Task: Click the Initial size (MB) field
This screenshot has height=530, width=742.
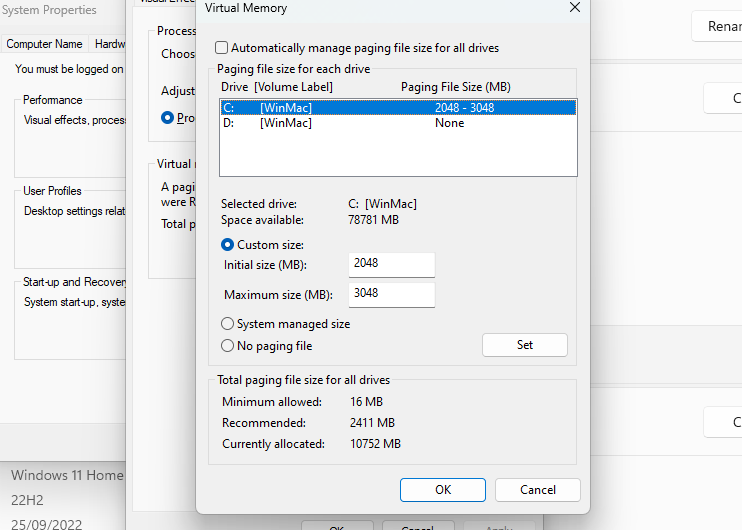Action: [391, 265]
